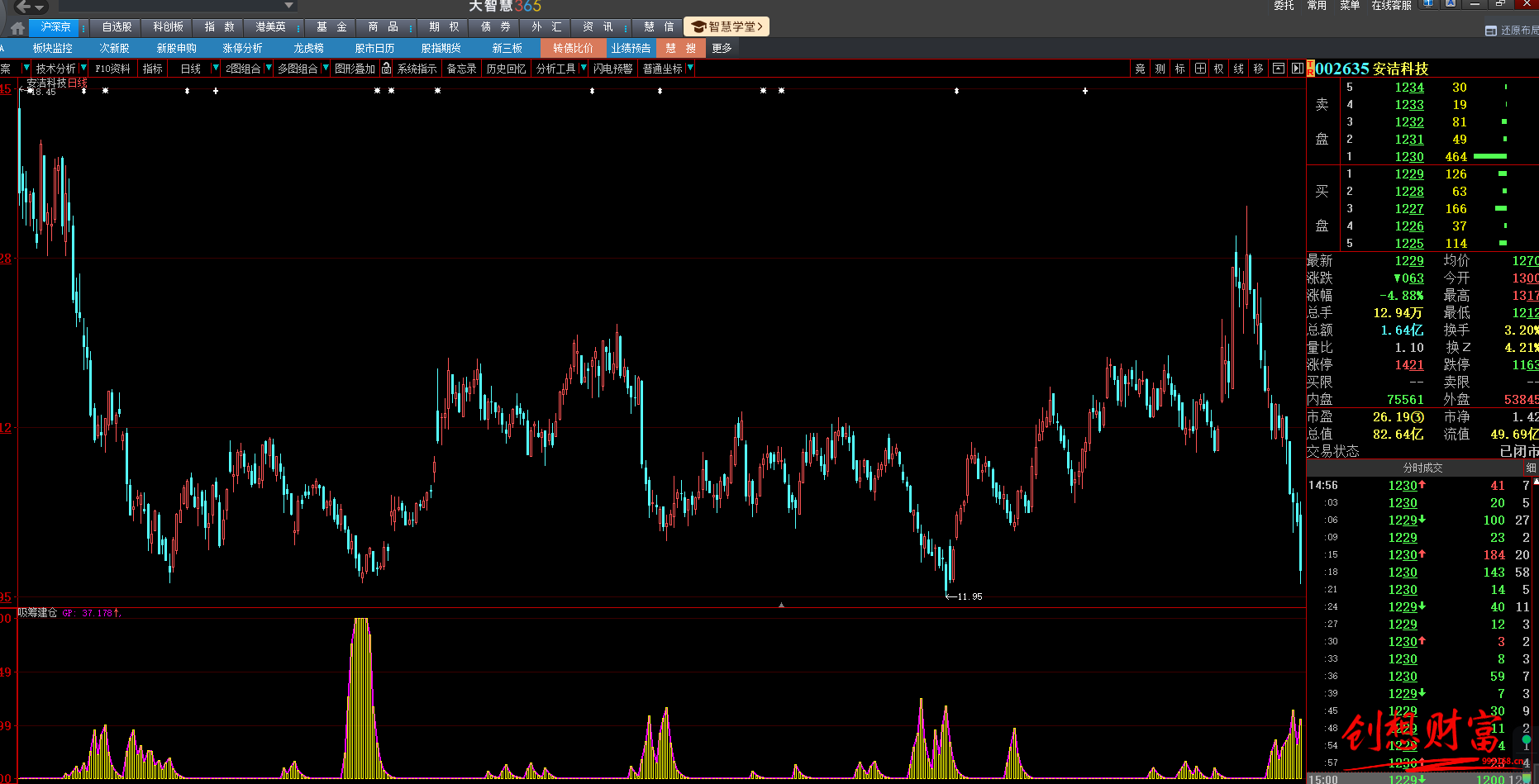Image resolution: width=1539 pixels, height=784 pixels.
Task: Click the back arrow navigation icon
Action: coord(23,6)
